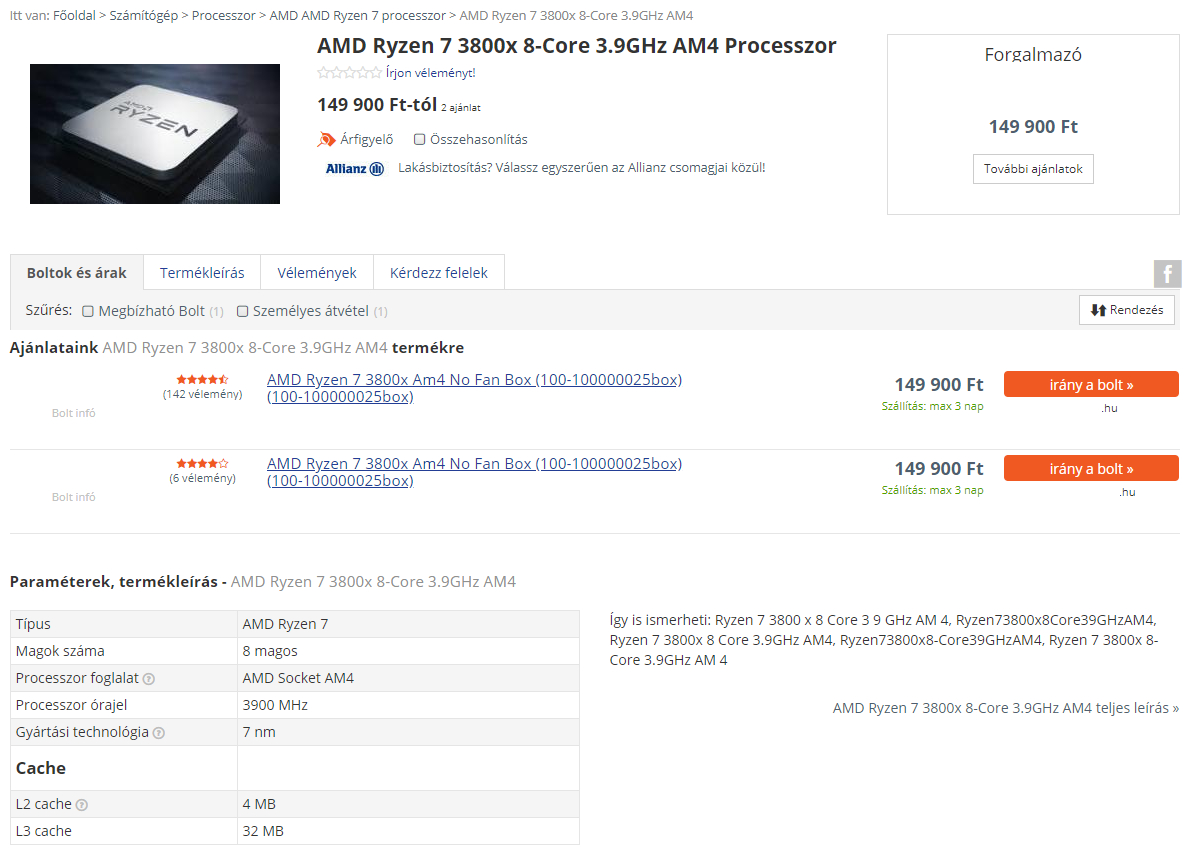
Task: Click the price inside the Forgalmazó box
Action: (1033, 127)
